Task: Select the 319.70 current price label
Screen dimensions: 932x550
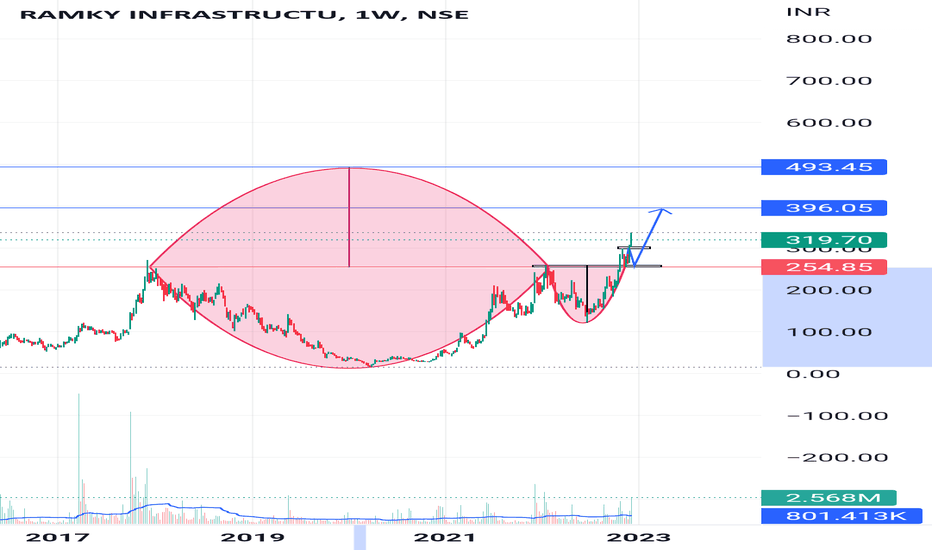Action: click(824, 240)
